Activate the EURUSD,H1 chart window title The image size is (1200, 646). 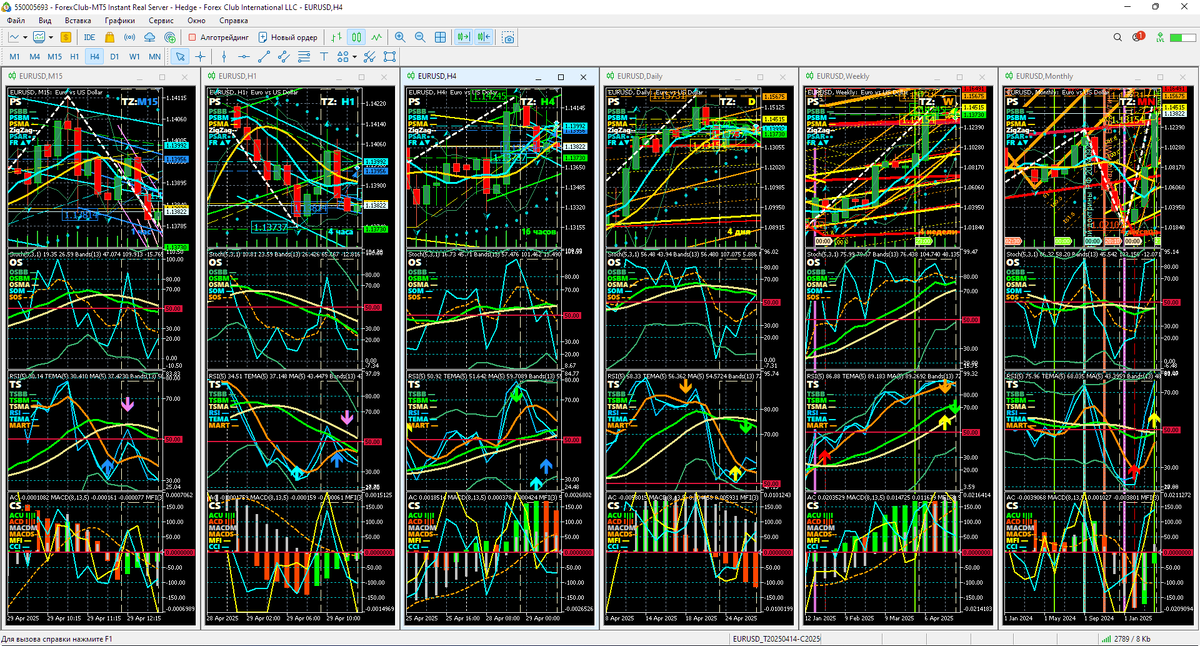pos(237,76)
